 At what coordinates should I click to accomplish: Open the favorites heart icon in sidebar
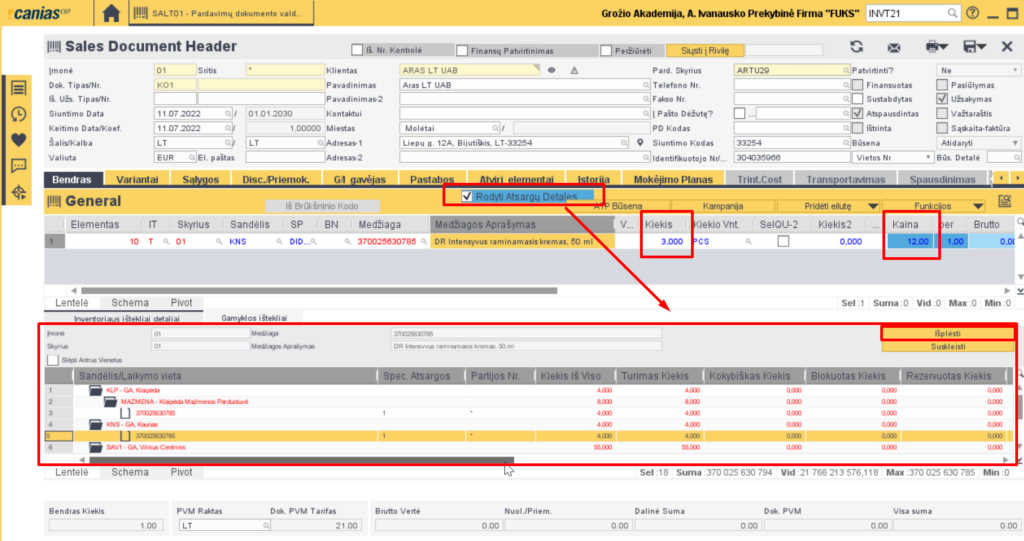pos(18,140)
